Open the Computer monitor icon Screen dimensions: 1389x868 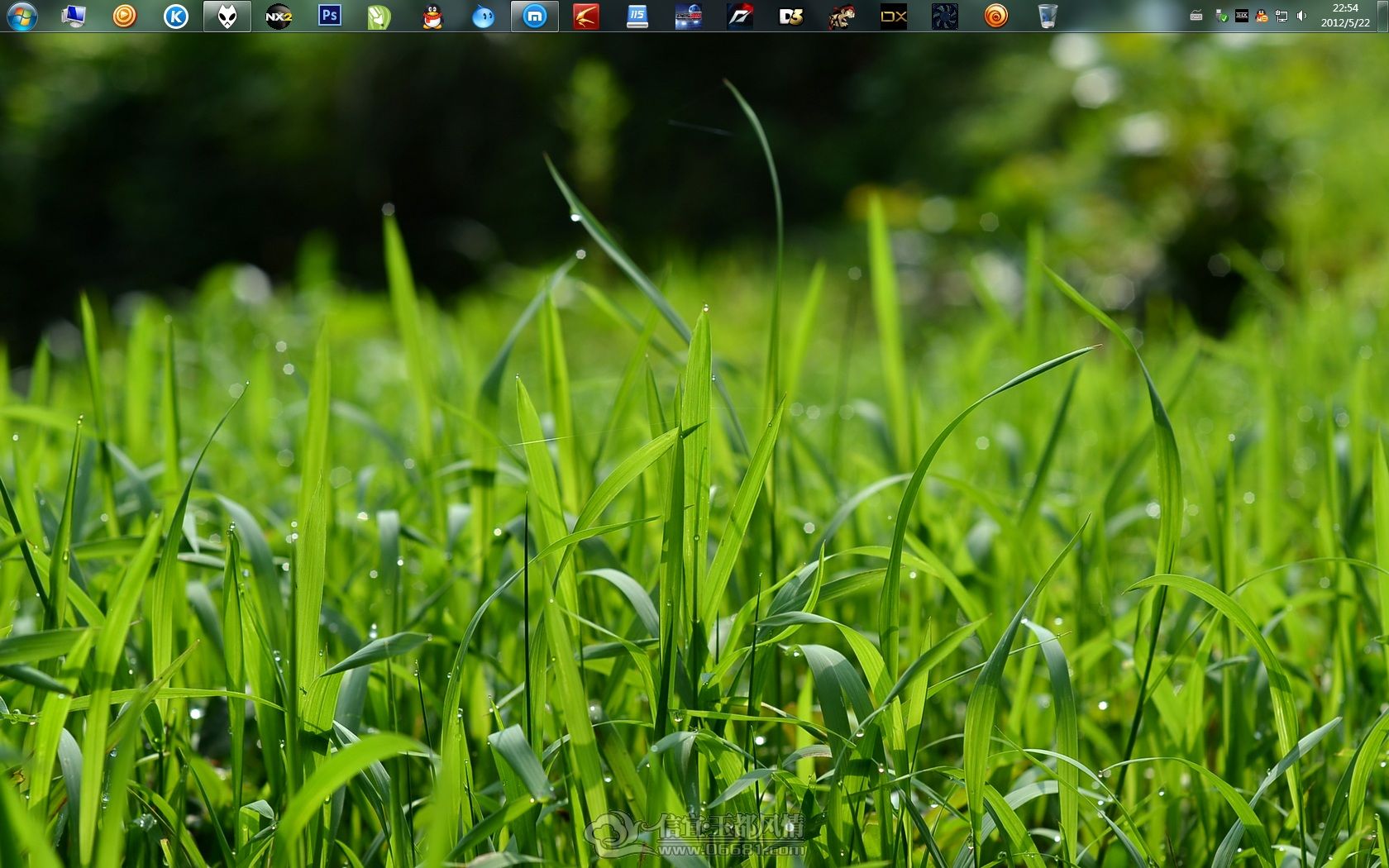(x=74, y=16)
